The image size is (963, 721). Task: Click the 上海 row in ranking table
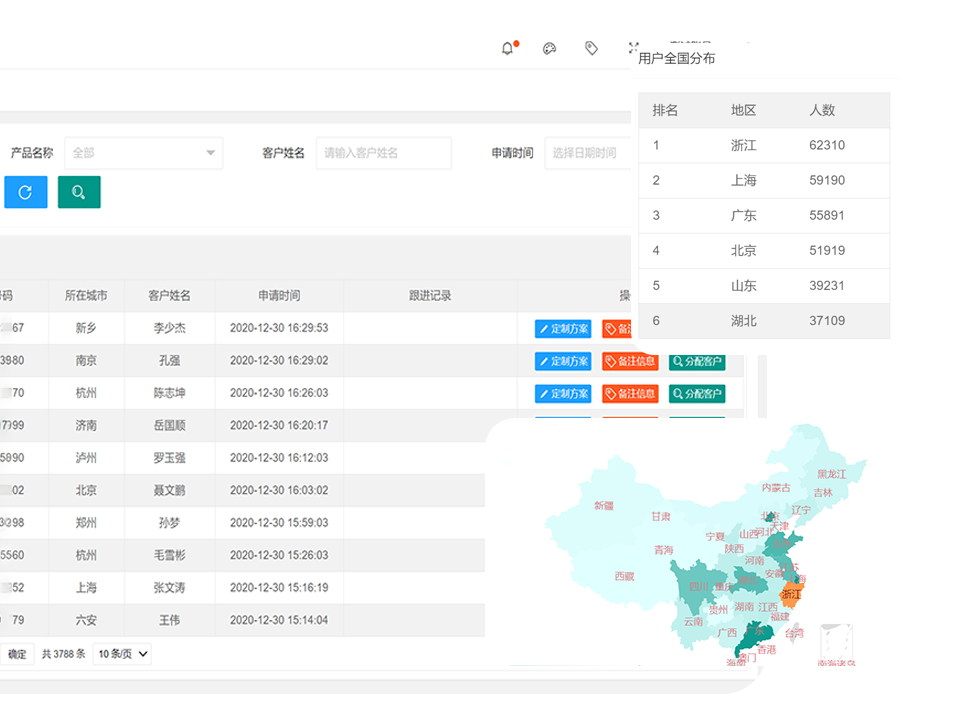tap(764, 181)
